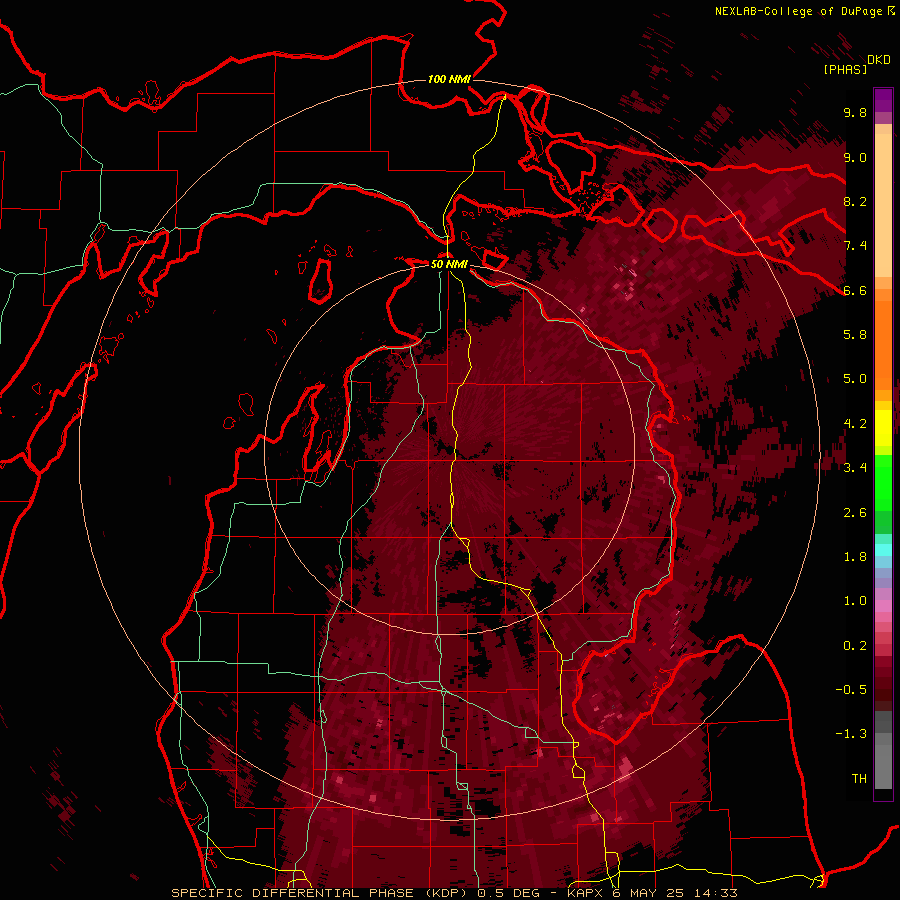The image size is (900, 900).
Task: Click the -0.5 value on the color scale
Action: pyautogui.click(x=851, y=690)
